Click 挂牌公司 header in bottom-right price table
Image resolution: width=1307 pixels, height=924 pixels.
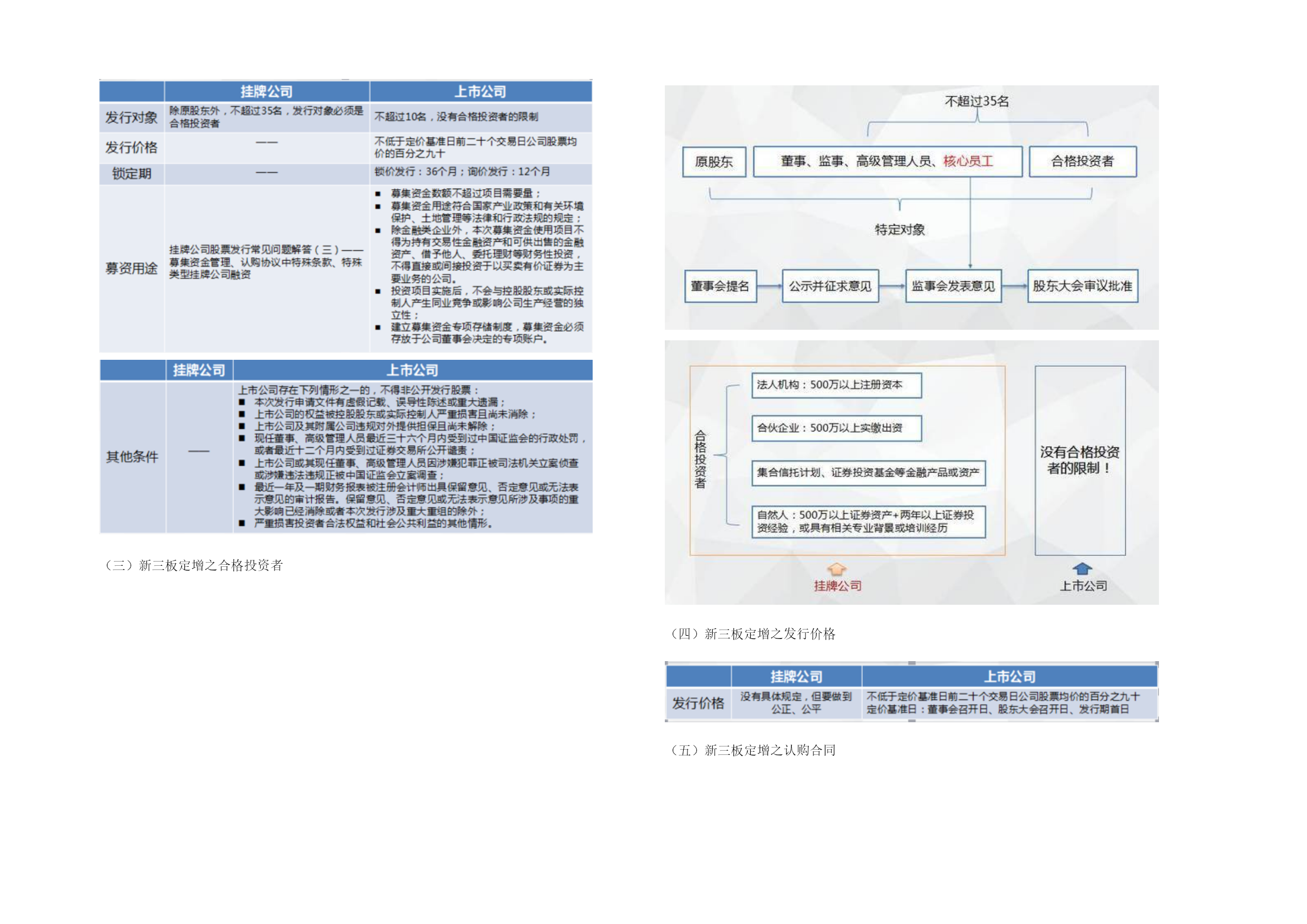797,676
